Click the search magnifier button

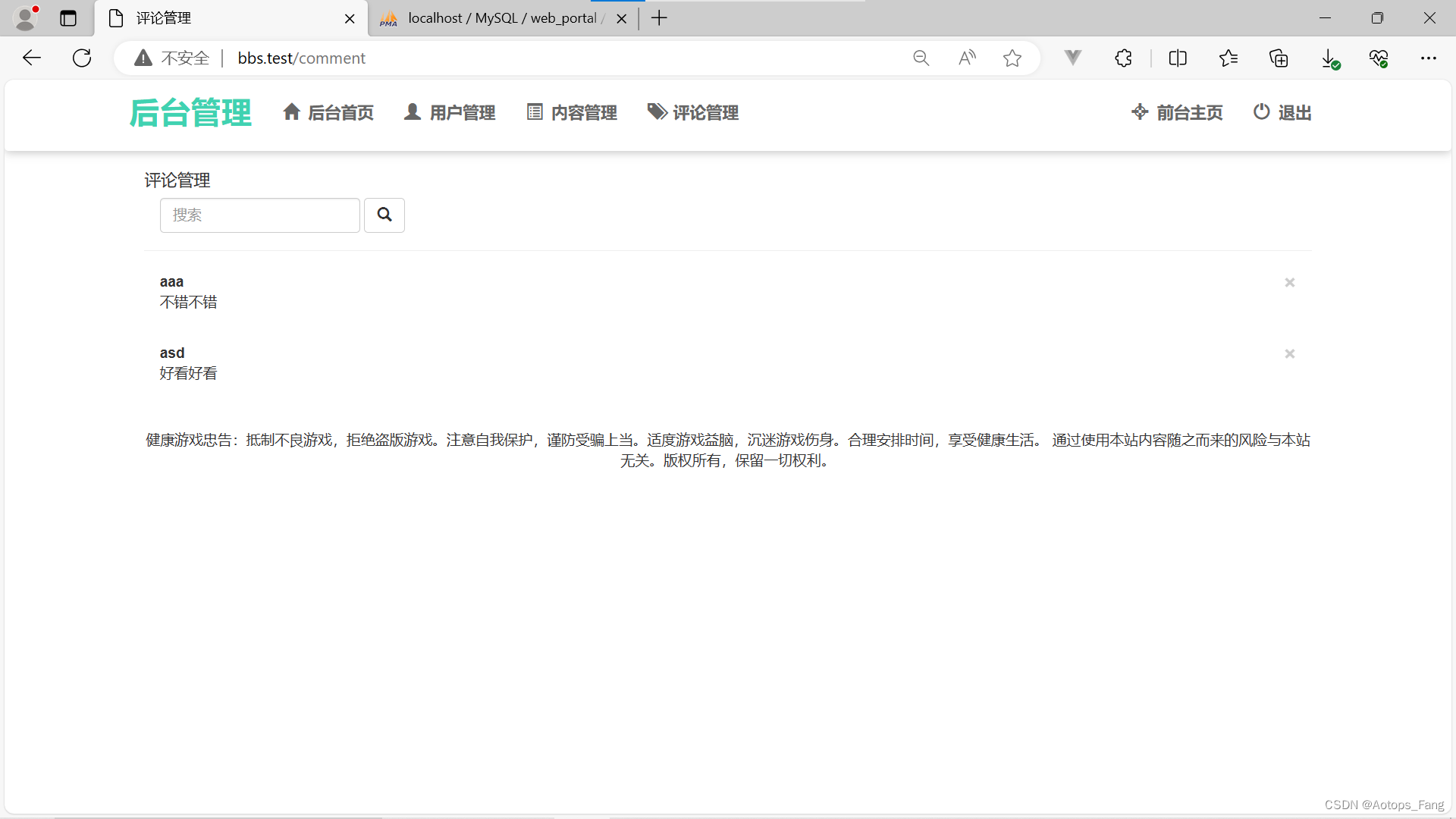click(x=384, y=215)
